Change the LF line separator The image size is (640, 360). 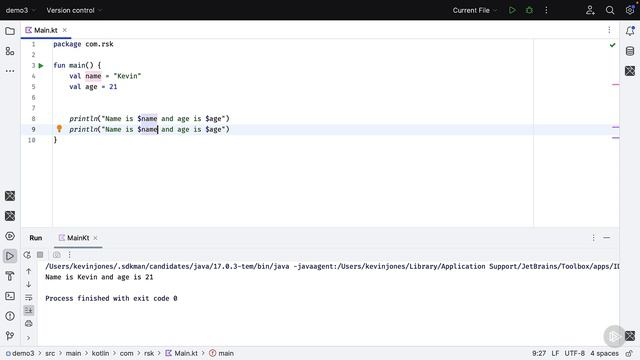[x=555, y=353]
